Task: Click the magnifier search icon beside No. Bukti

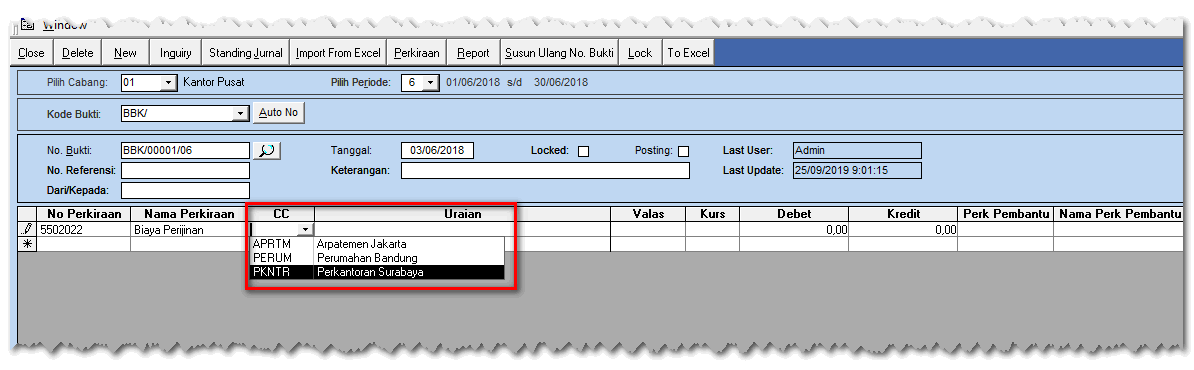Action: pos(267,151)
